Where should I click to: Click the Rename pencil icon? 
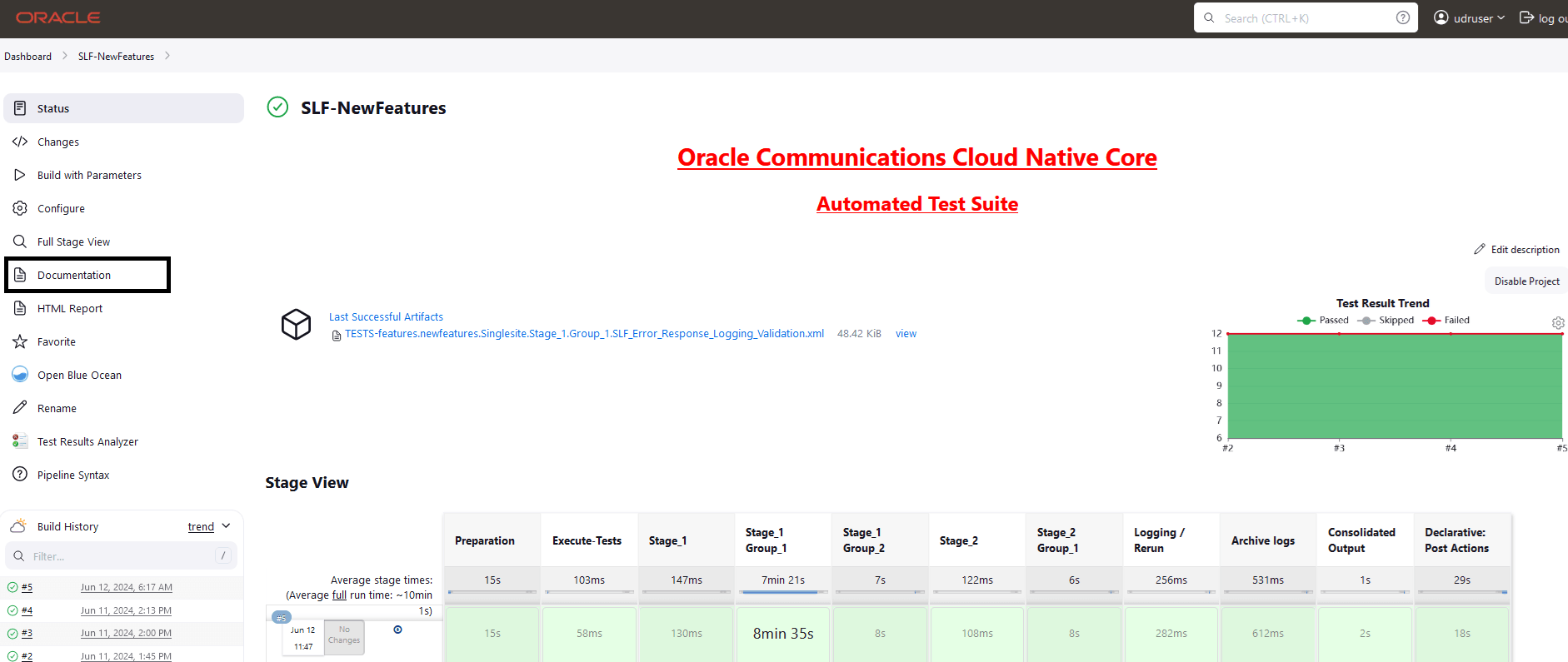(x=20, y=408)
